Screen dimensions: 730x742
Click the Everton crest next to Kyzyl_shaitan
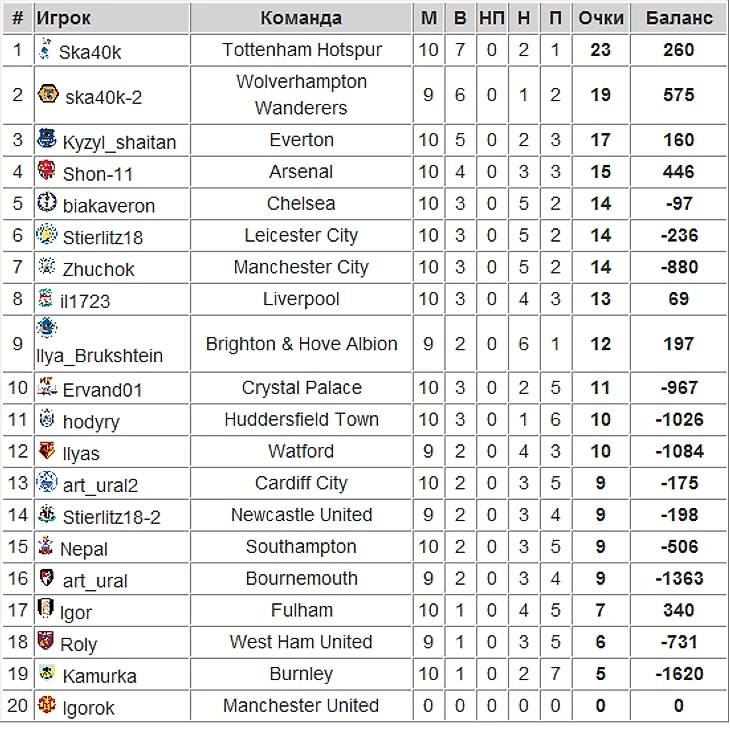coord(46,138)
